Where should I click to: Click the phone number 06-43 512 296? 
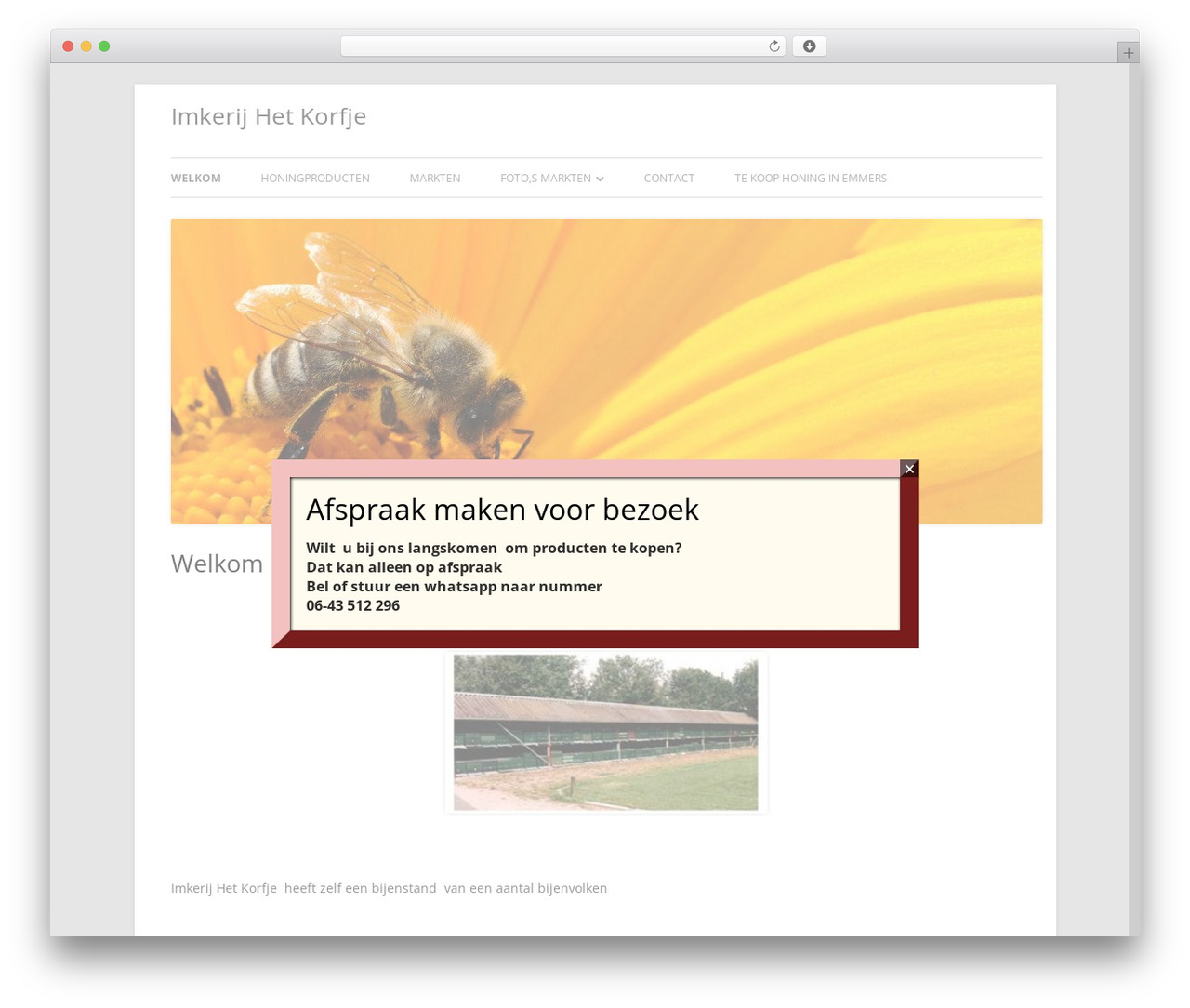[x=353, y=605]
